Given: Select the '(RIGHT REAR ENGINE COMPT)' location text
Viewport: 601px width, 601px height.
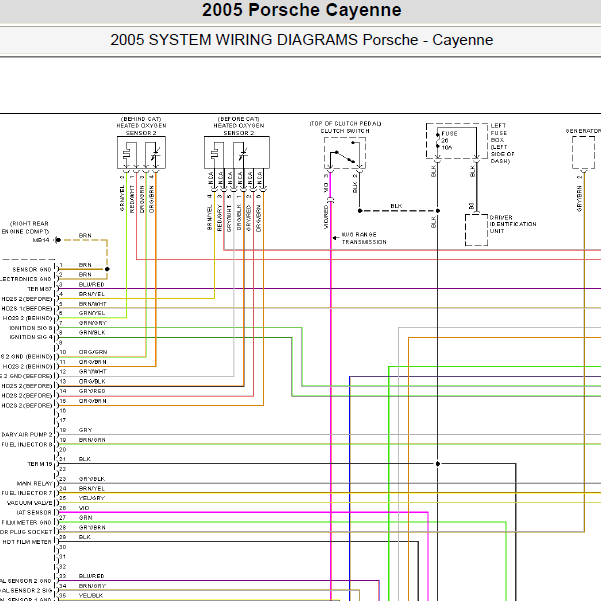Looking at the screenshot, I should pos(26,228).
